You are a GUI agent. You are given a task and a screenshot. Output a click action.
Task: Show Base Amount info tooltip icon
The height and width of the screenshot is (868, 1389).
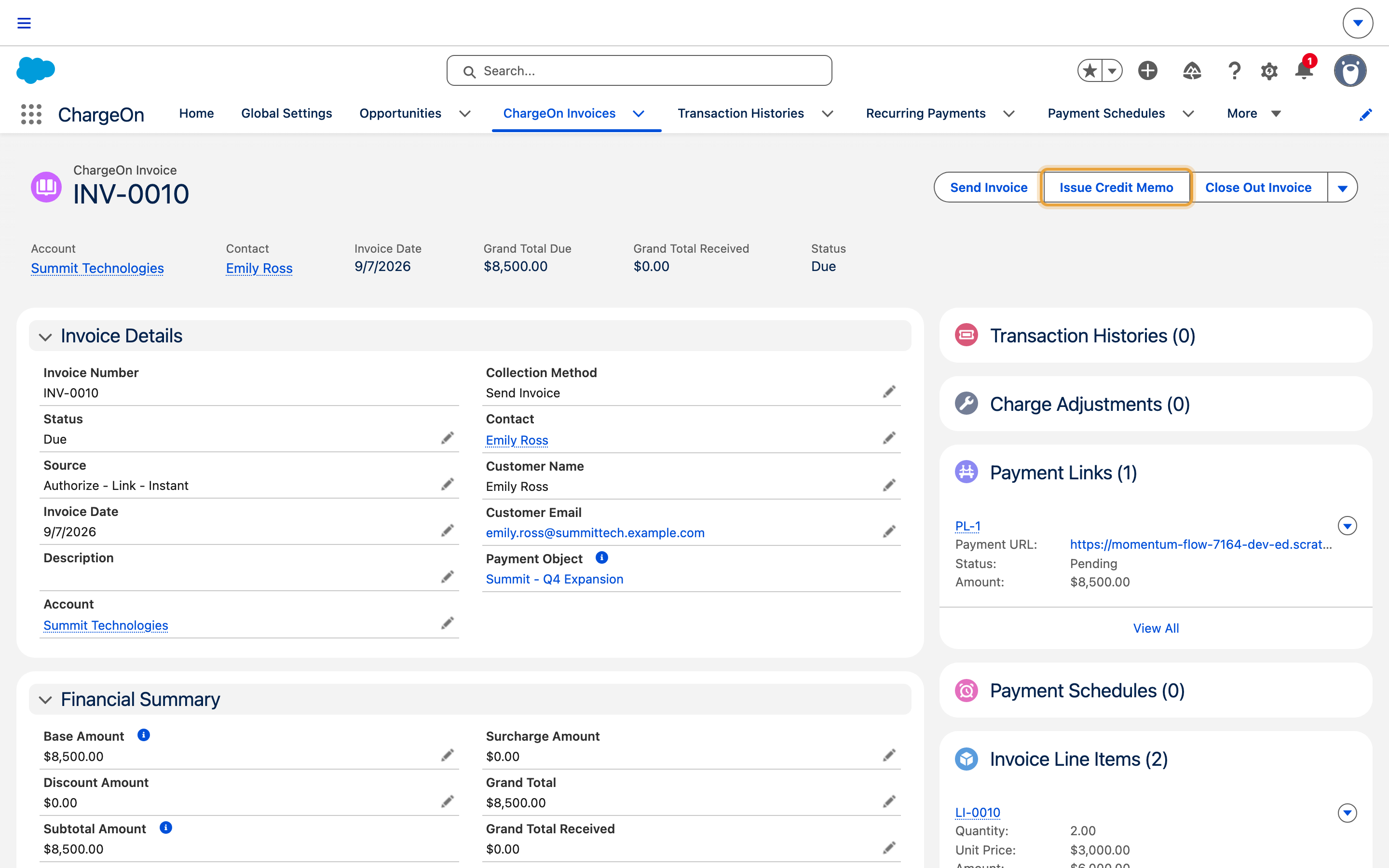(x=144, y=735)
